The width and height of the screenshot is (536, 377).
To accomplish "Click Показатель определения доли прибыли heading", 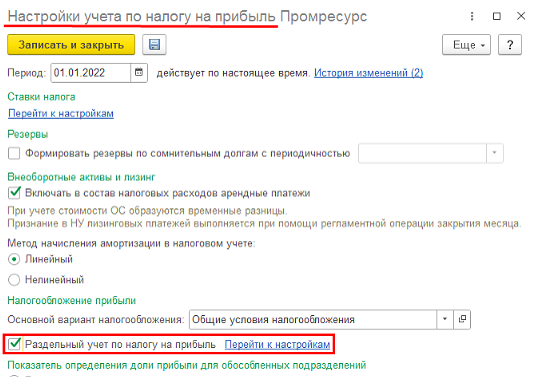I will 187,365.
